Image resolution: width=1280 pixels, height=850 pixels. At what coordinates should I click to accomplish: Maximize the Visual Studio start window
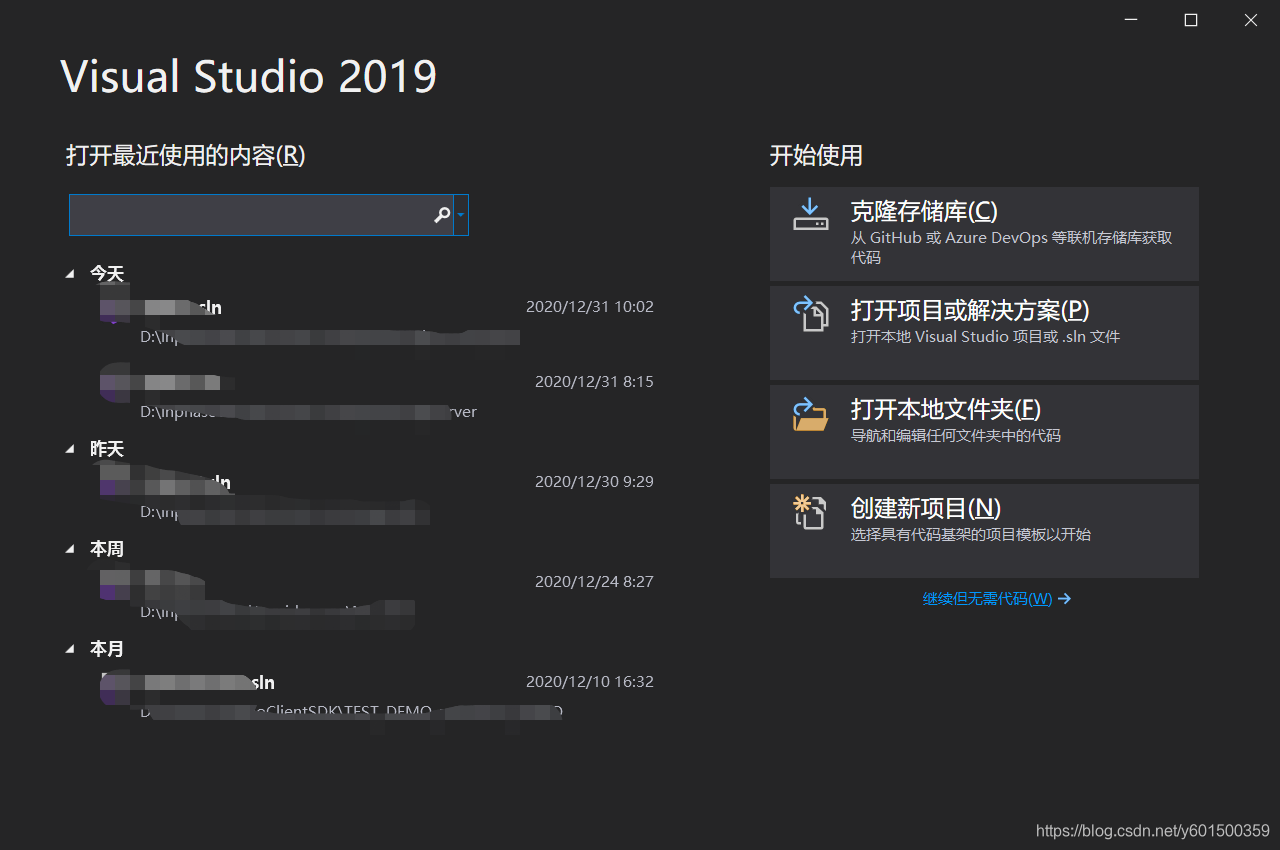(x=1191, y=20)
